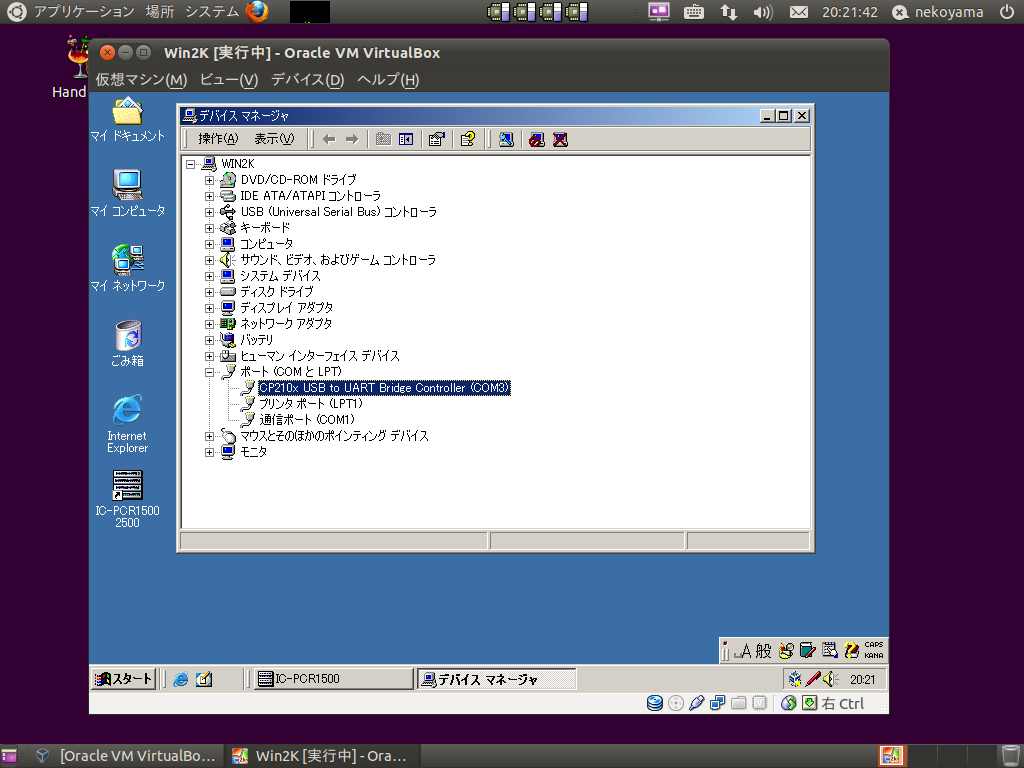Click Ubuntu volume indicator in top panel
1024x768 pixels.
pyautogui.click(x=762, y=12)
